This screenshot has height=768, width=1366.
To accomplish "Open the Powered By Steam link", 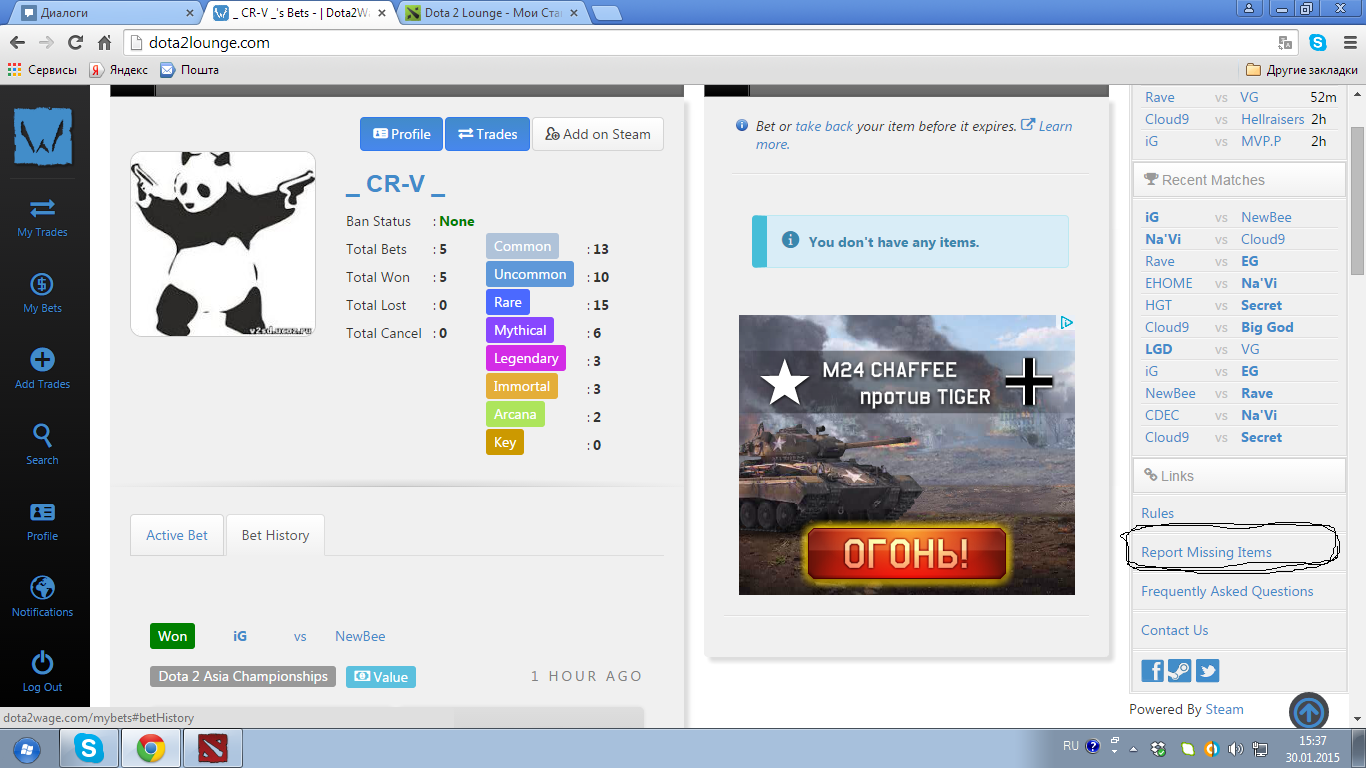I will pos(1224,709).
